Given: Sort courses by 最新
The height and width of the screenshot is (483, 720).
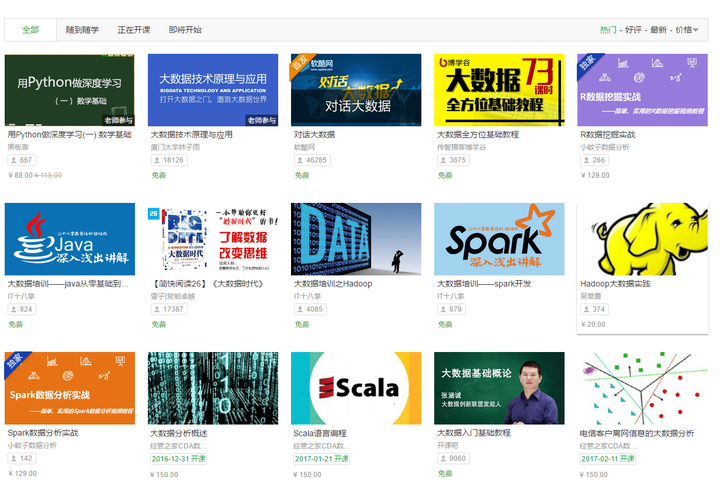Looking at the screenshot, I should point(658,30).
